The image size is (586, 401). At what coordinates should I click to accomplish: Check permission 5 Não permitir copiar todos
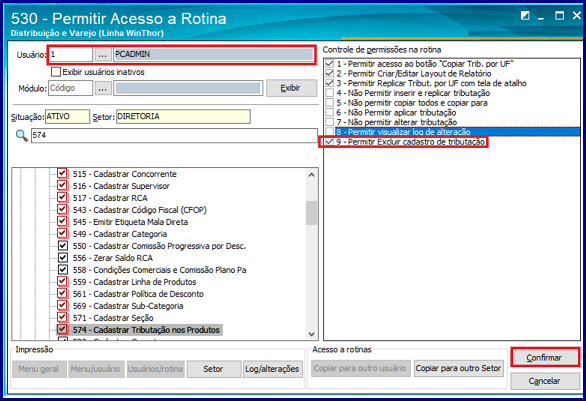[330, 103]
